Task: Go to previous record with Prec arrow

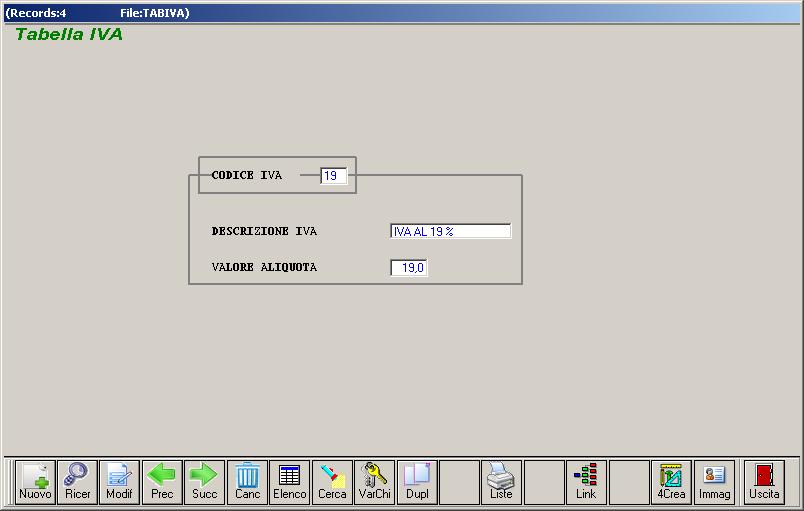Action: (x=162, y=482)
